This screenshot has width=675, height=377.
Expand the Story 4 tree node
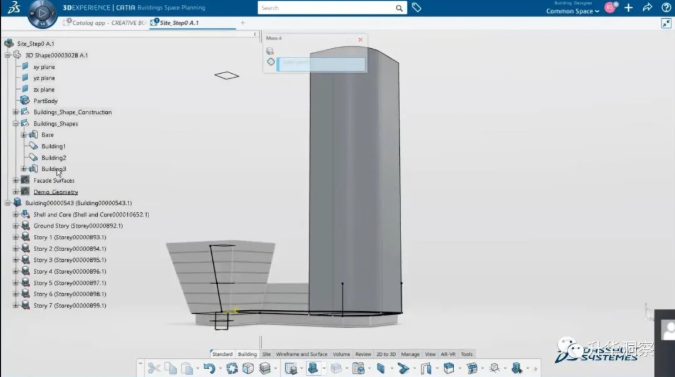click(15, 272)
